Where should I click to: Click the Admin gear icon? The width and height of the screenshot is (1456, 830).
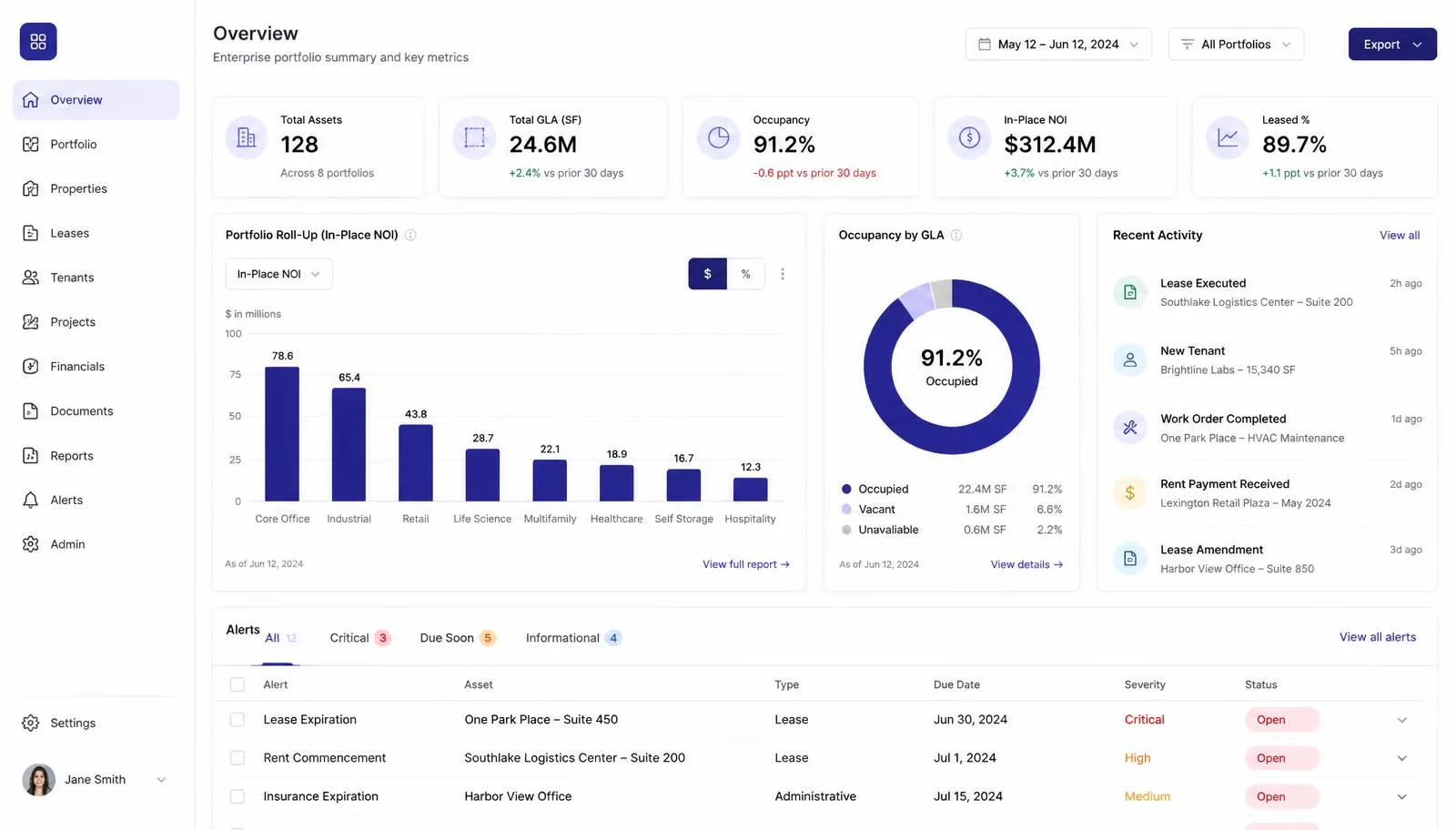click(31, 544)
